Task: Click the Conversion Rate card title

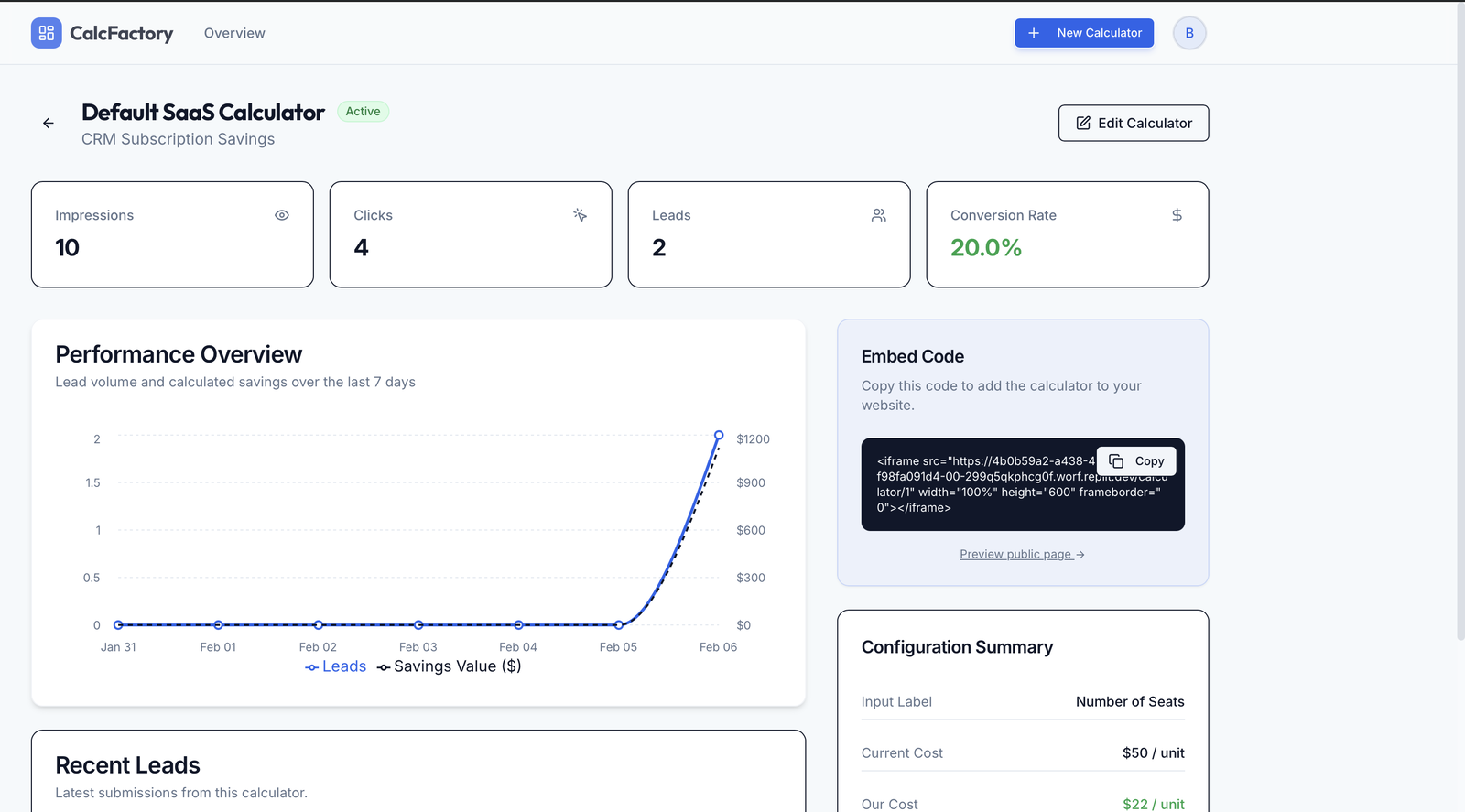Action: pos(1004,215)
